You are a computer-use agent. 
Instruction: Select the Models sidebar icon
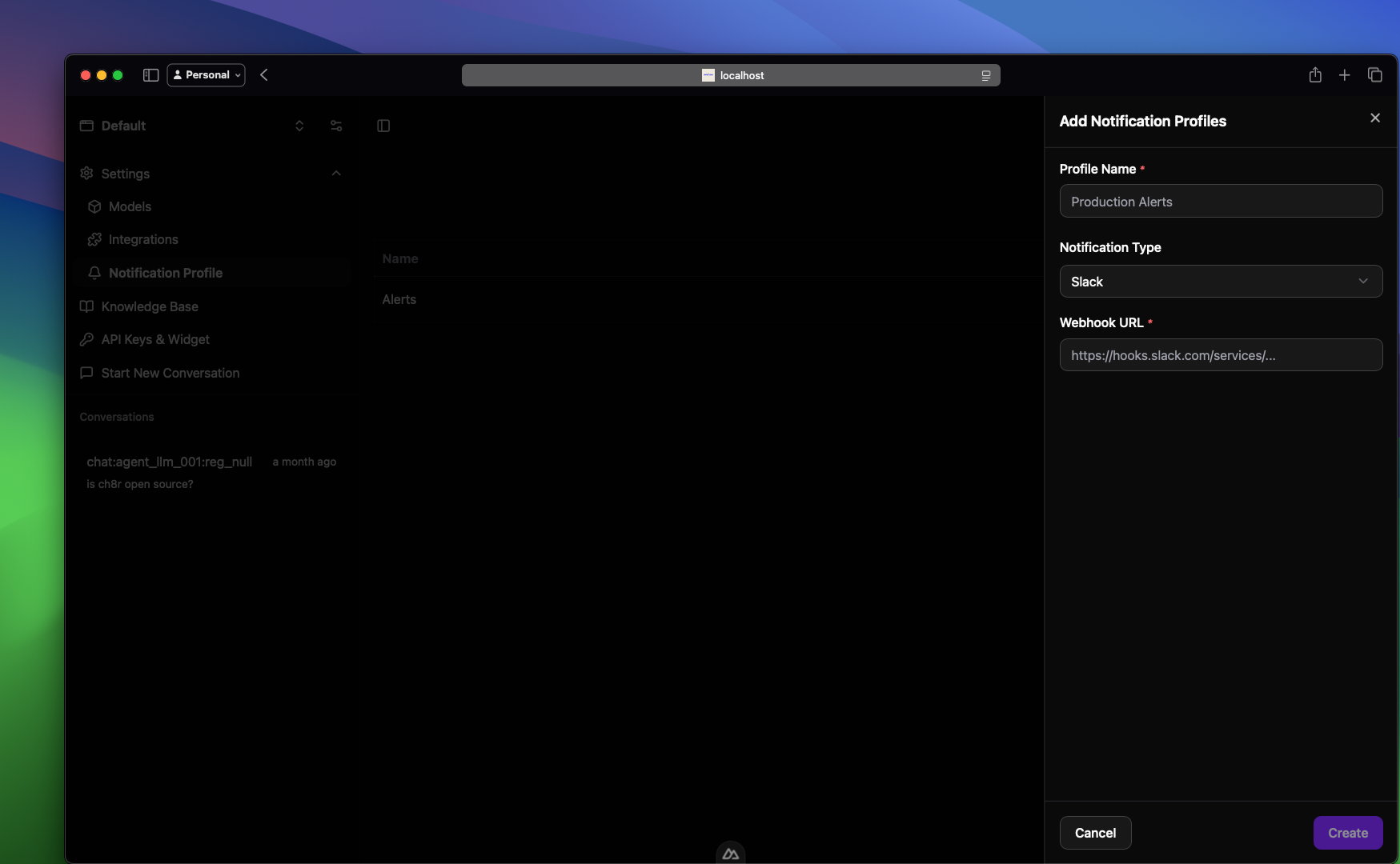point(94,206)
